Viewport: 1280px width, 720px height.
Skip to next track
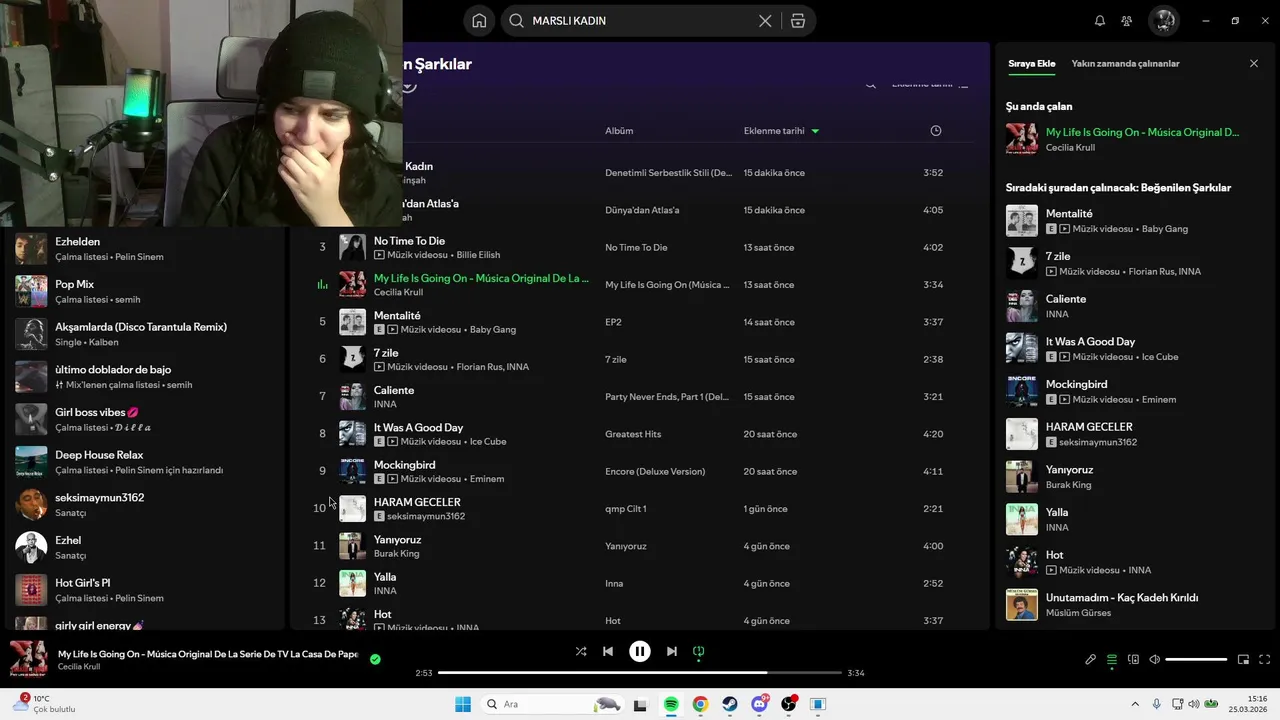click(x=672, y=651)
